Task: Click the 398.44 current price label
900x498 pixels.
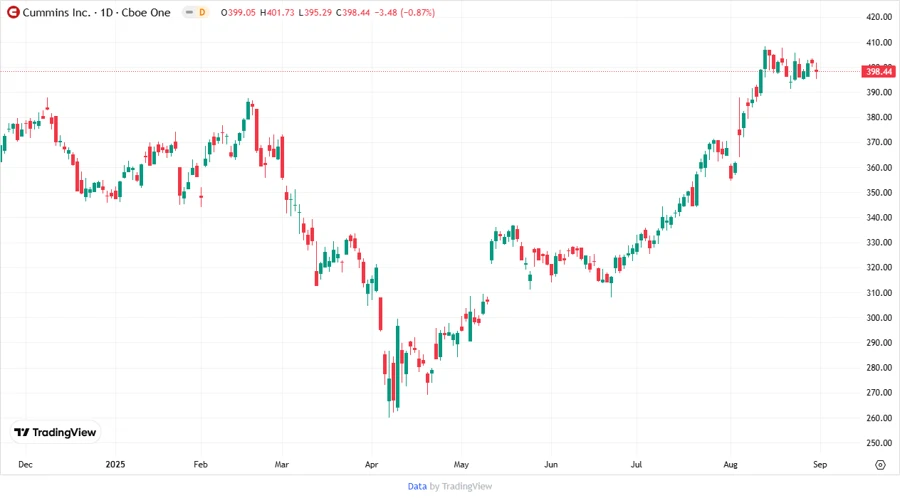Action: click(x=879, y=72)
